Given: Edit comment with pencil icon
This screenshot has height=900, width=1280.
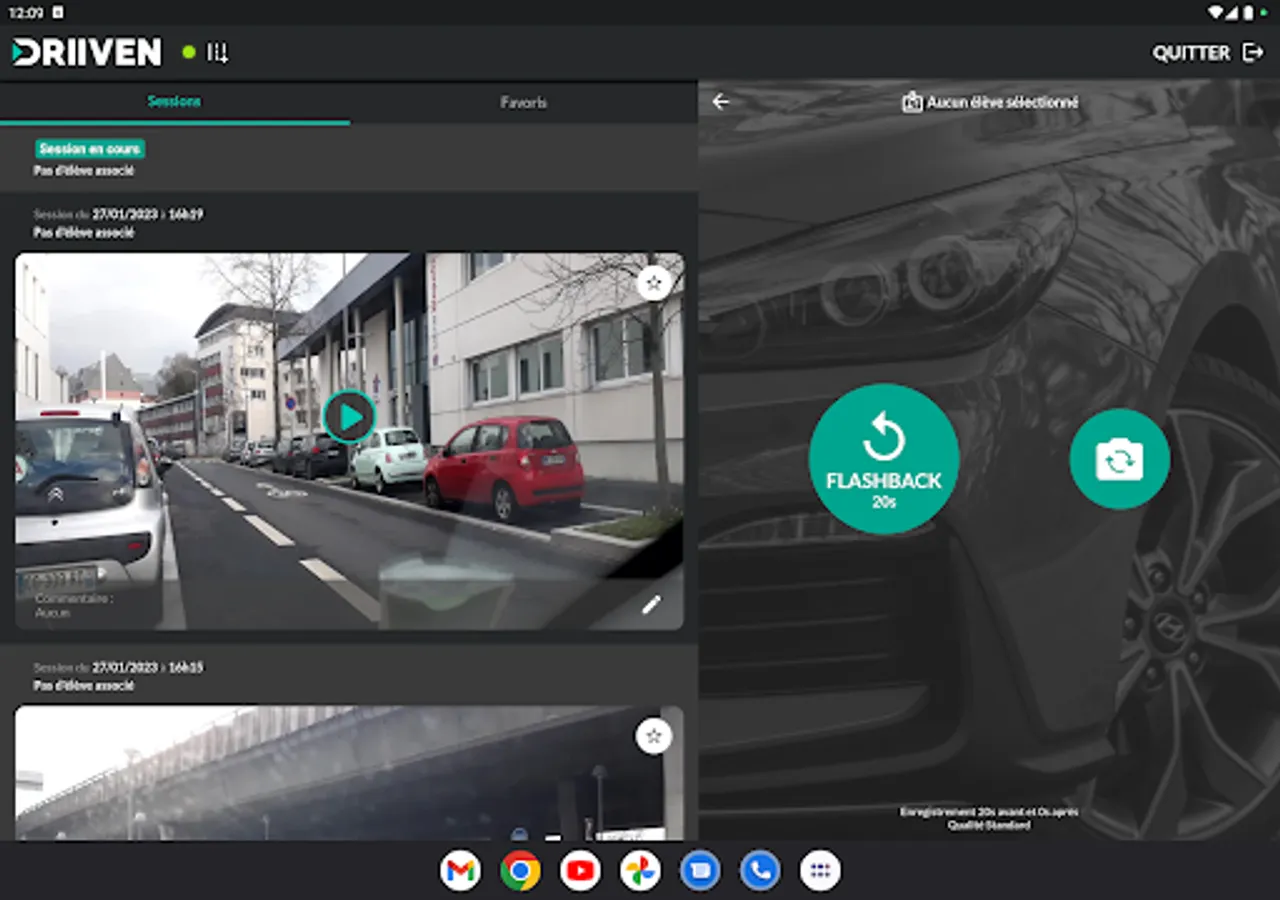Looking at the screenshot, I should [651, 604].
